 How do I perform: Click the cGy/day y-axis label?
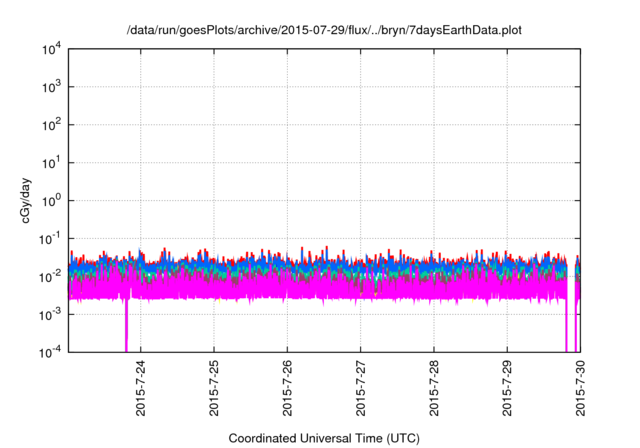click(25, 200)
